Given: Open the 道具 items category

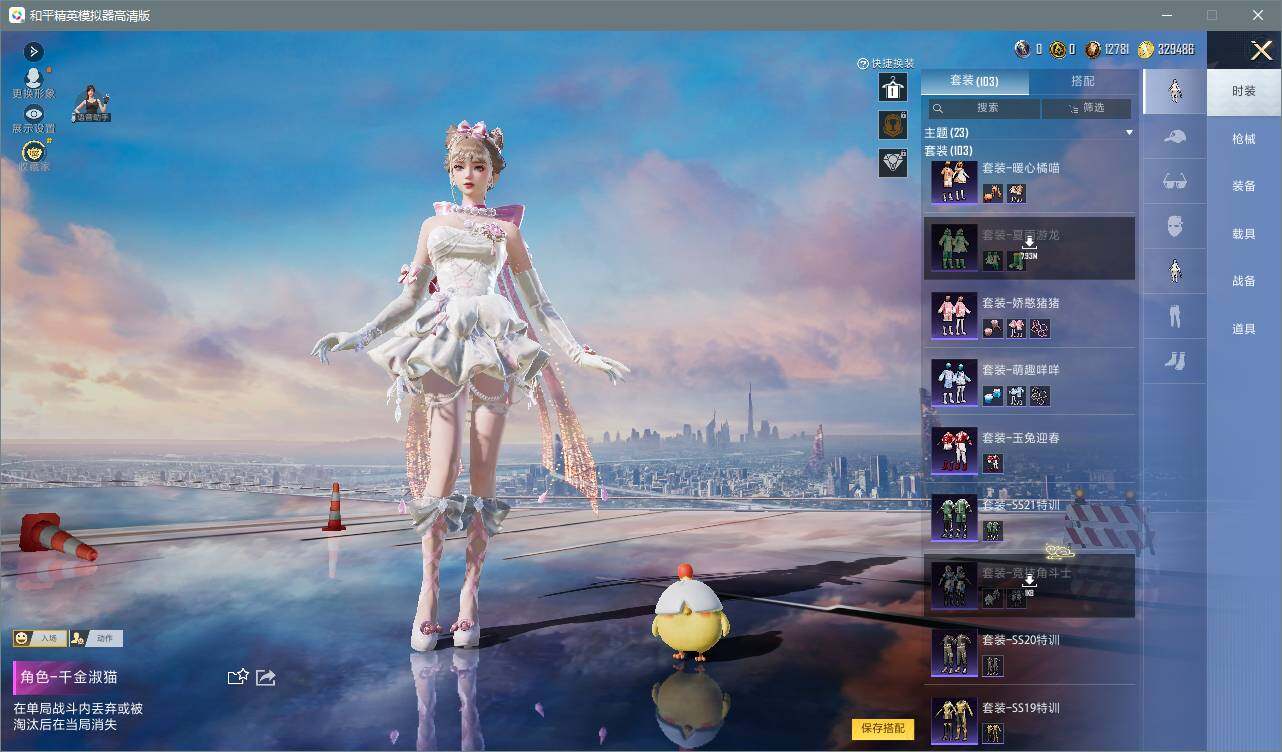Looking at the screenshot, I should [x=1244, y=329].
